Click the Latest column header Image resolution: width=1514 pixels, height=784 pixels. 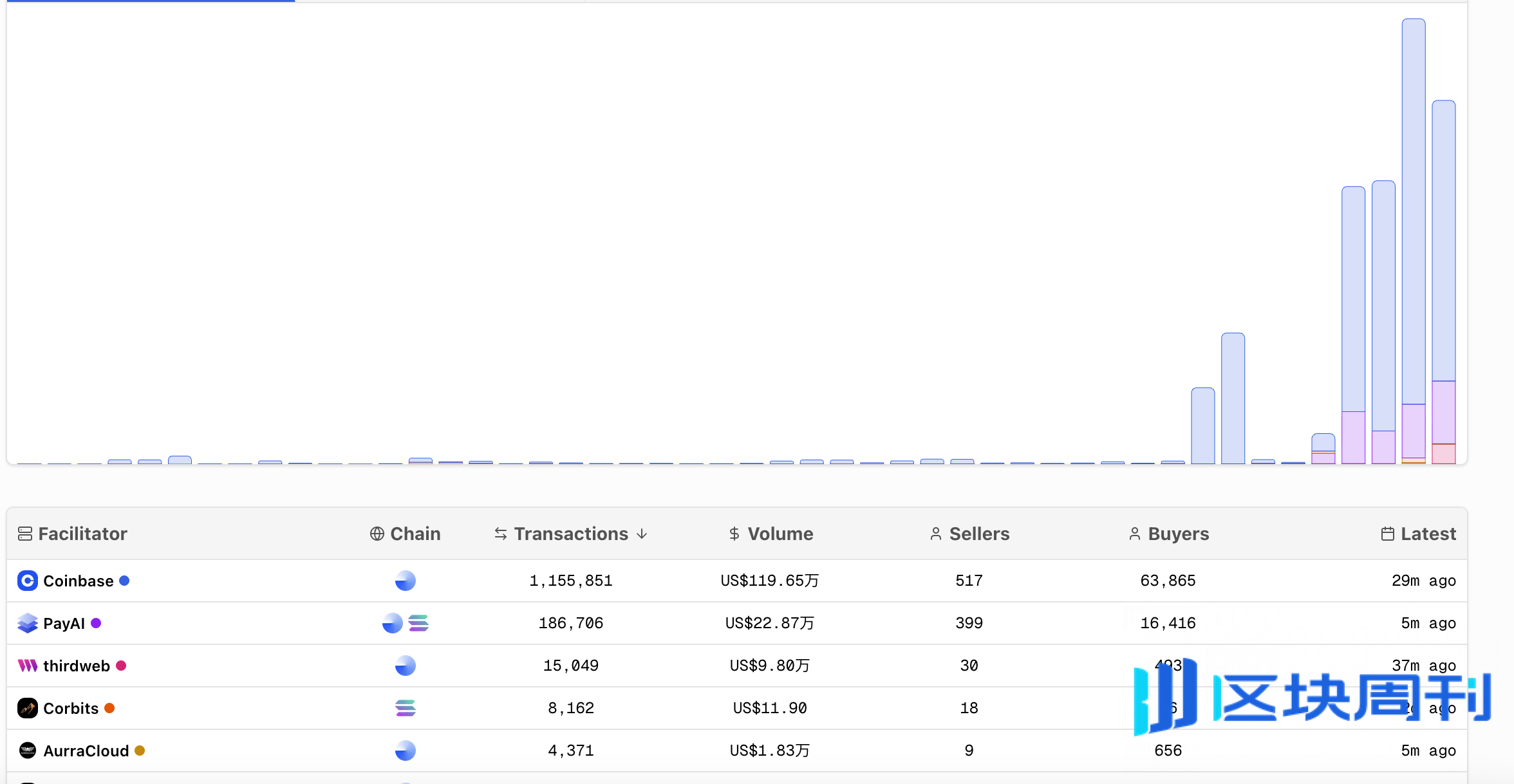click(1427, 534)
